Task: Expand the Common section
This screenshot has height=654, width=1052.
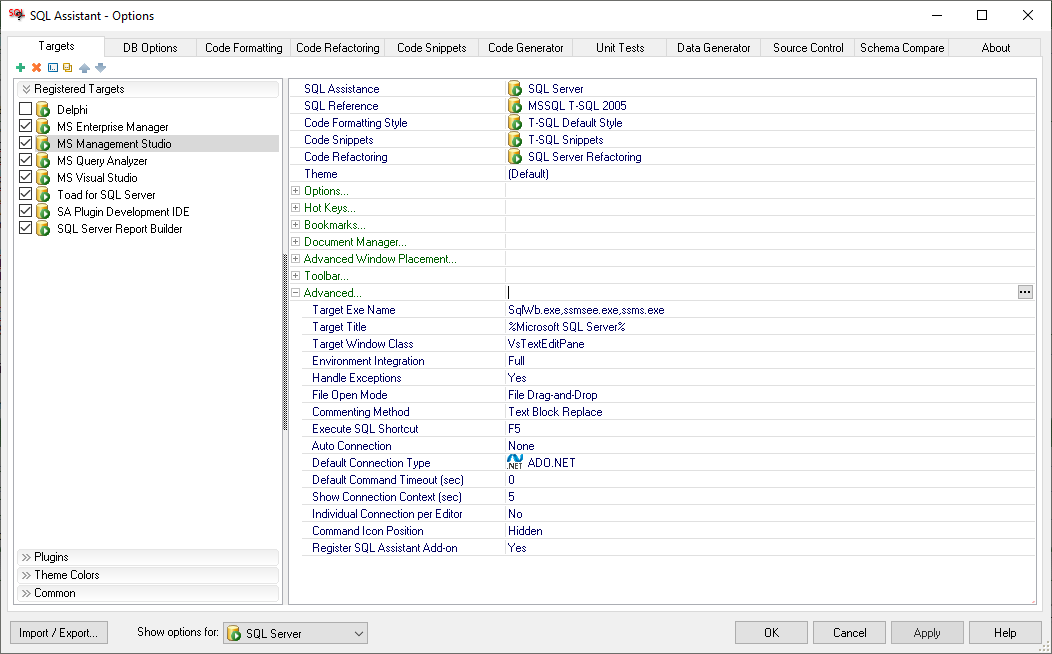Action: tap(148, 593)
